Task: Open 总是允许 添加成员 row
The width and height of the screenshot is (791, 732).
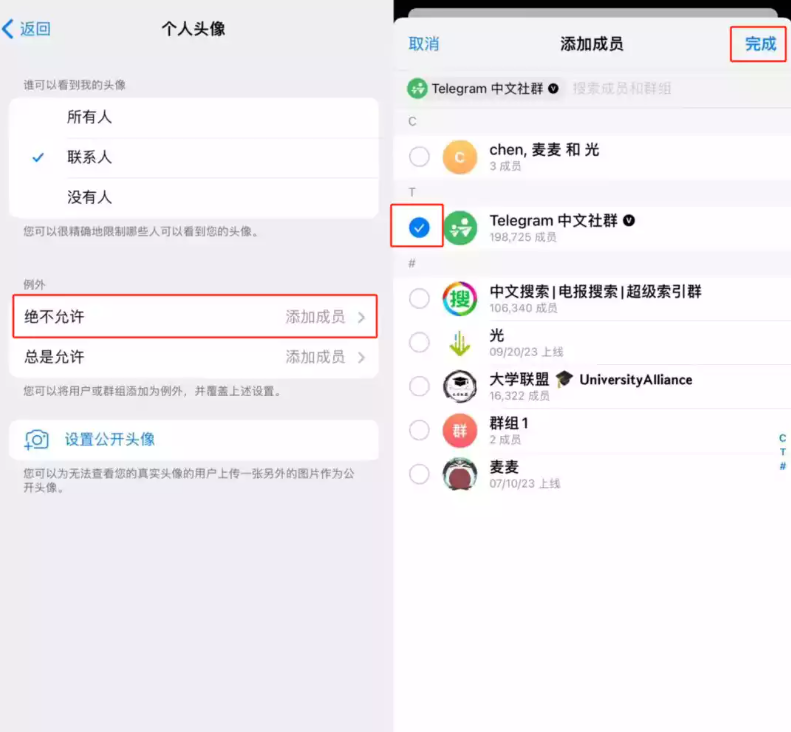Action: 194,357
